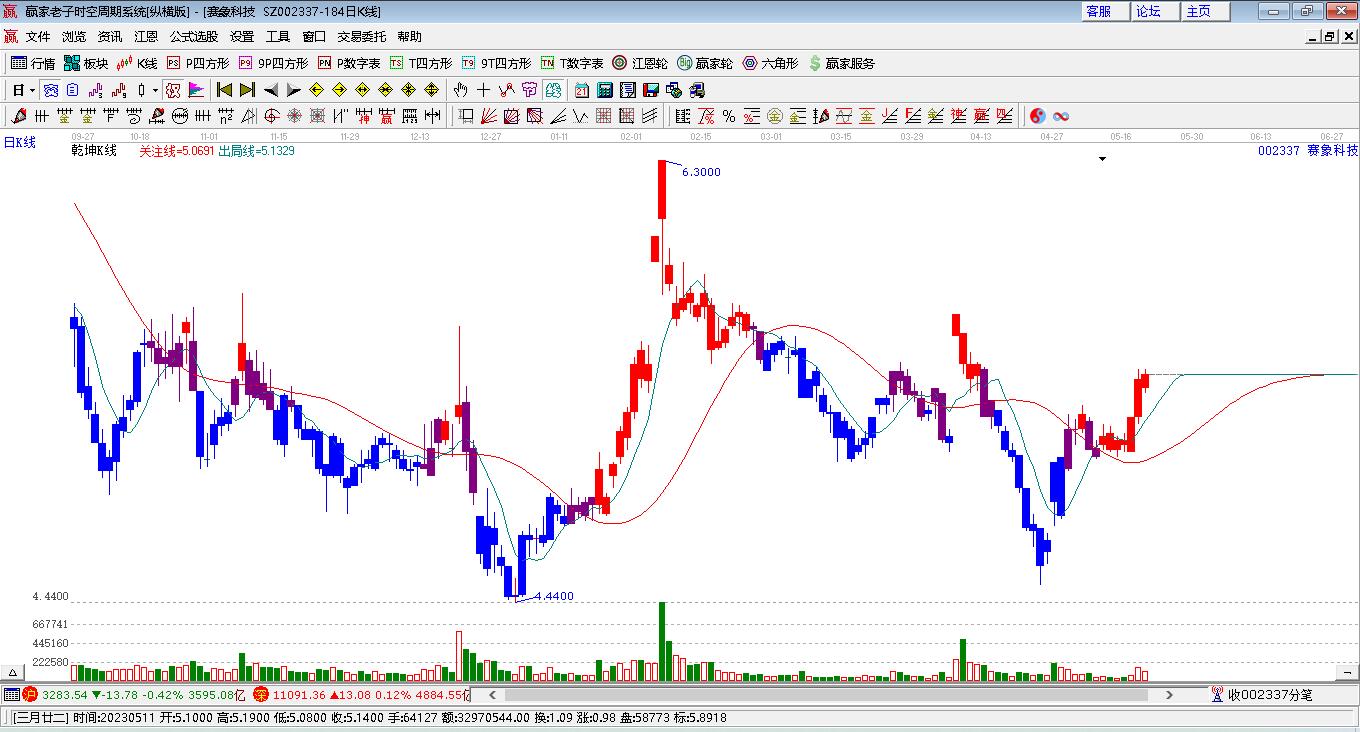Click the 002337 赛象科技 stock label

tap(1307, 151)
